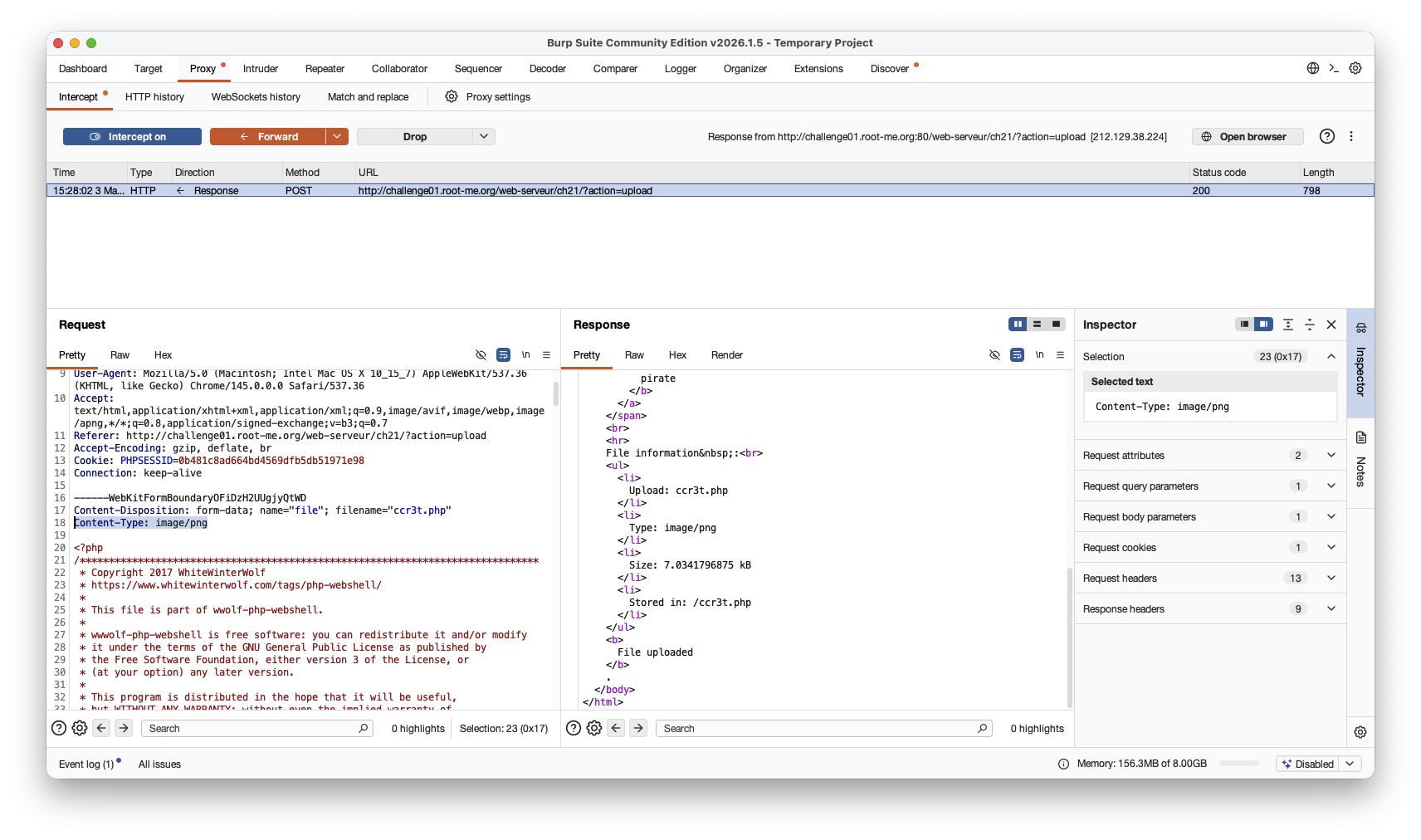1421x840 pixels.
Task: Switch Response view to Render tab
Action: [x=727, y=355]
